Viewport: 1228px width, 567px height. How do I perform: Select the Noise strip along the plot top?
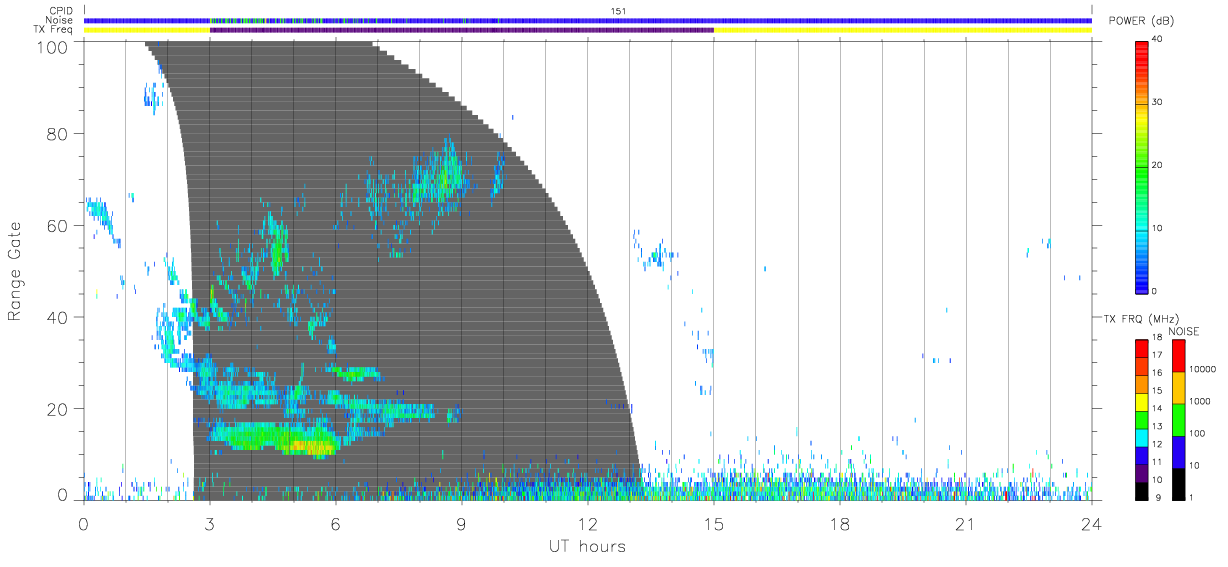588,20
